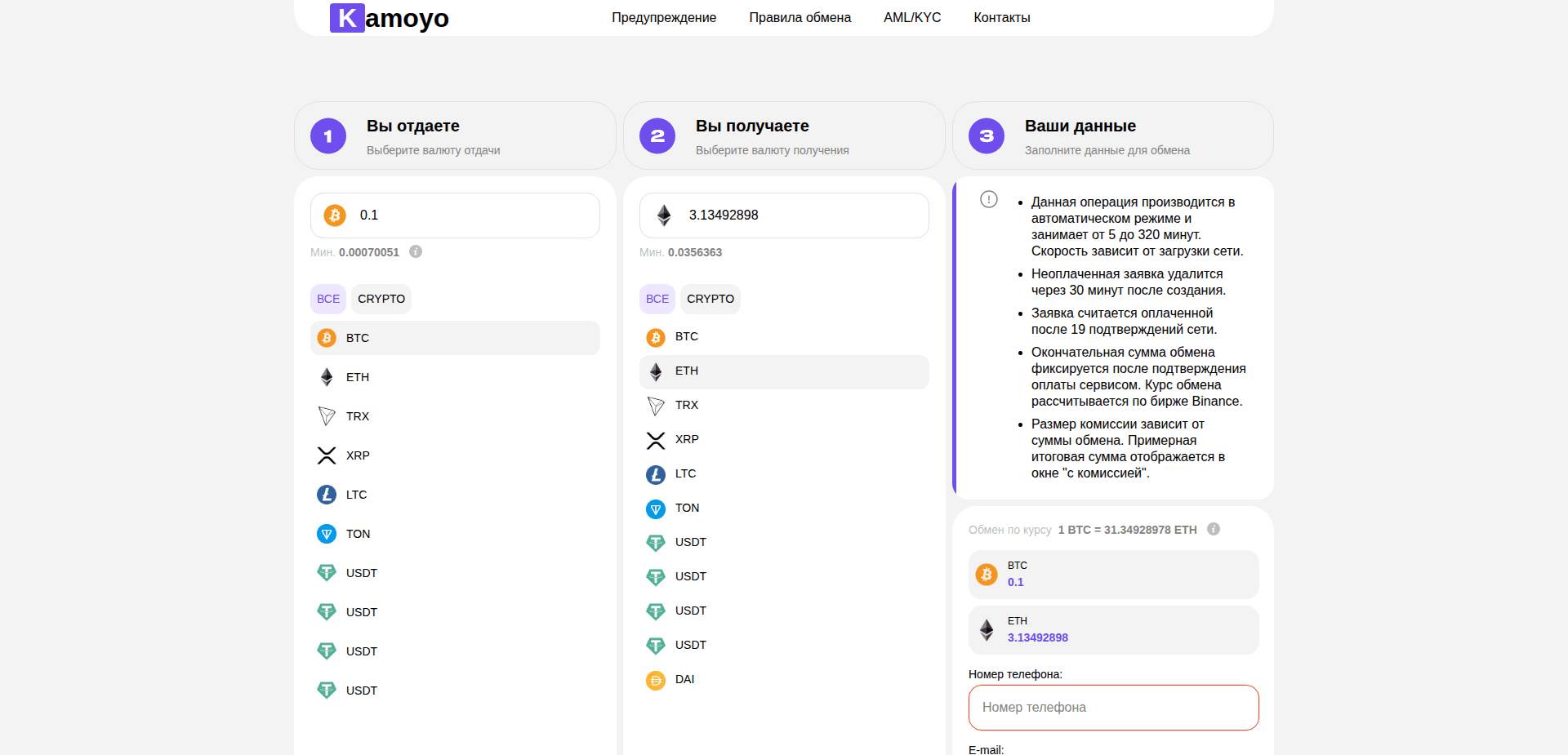Click the Ethereum icon in the receive list
Image resolution: width=1568 pixels, height=755 pixels.
[656, 371]
